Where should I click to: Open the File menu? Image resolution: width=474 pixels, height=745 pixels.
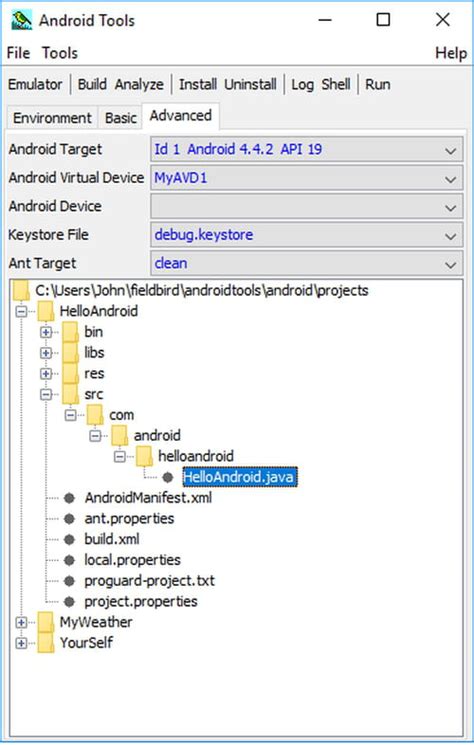[x=18, y=53]
